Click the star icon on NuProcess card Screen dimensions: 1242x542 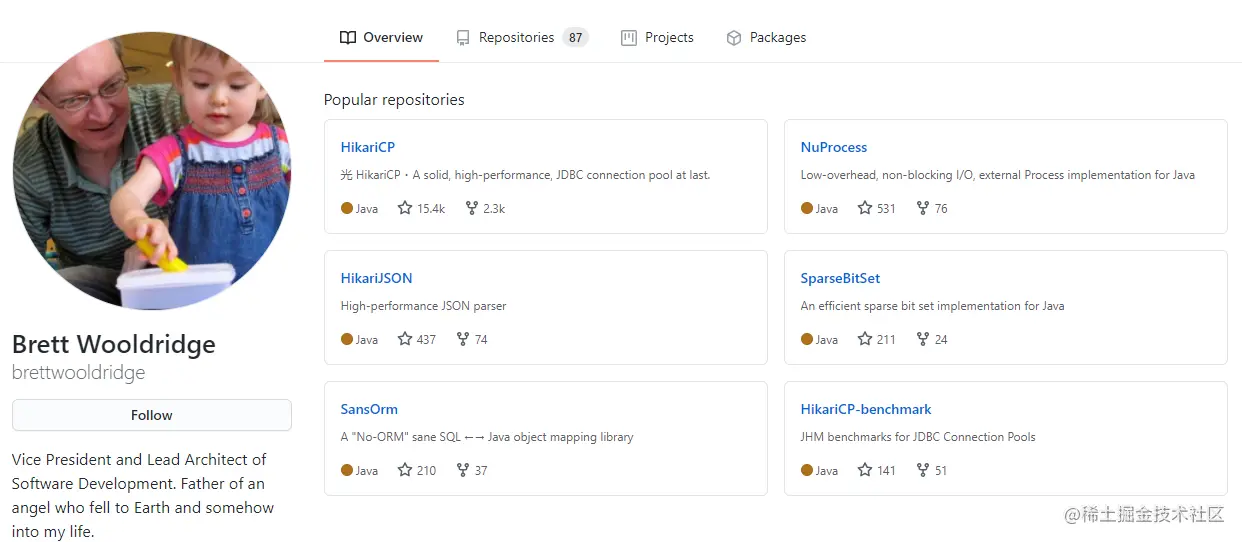coord(865,208)
